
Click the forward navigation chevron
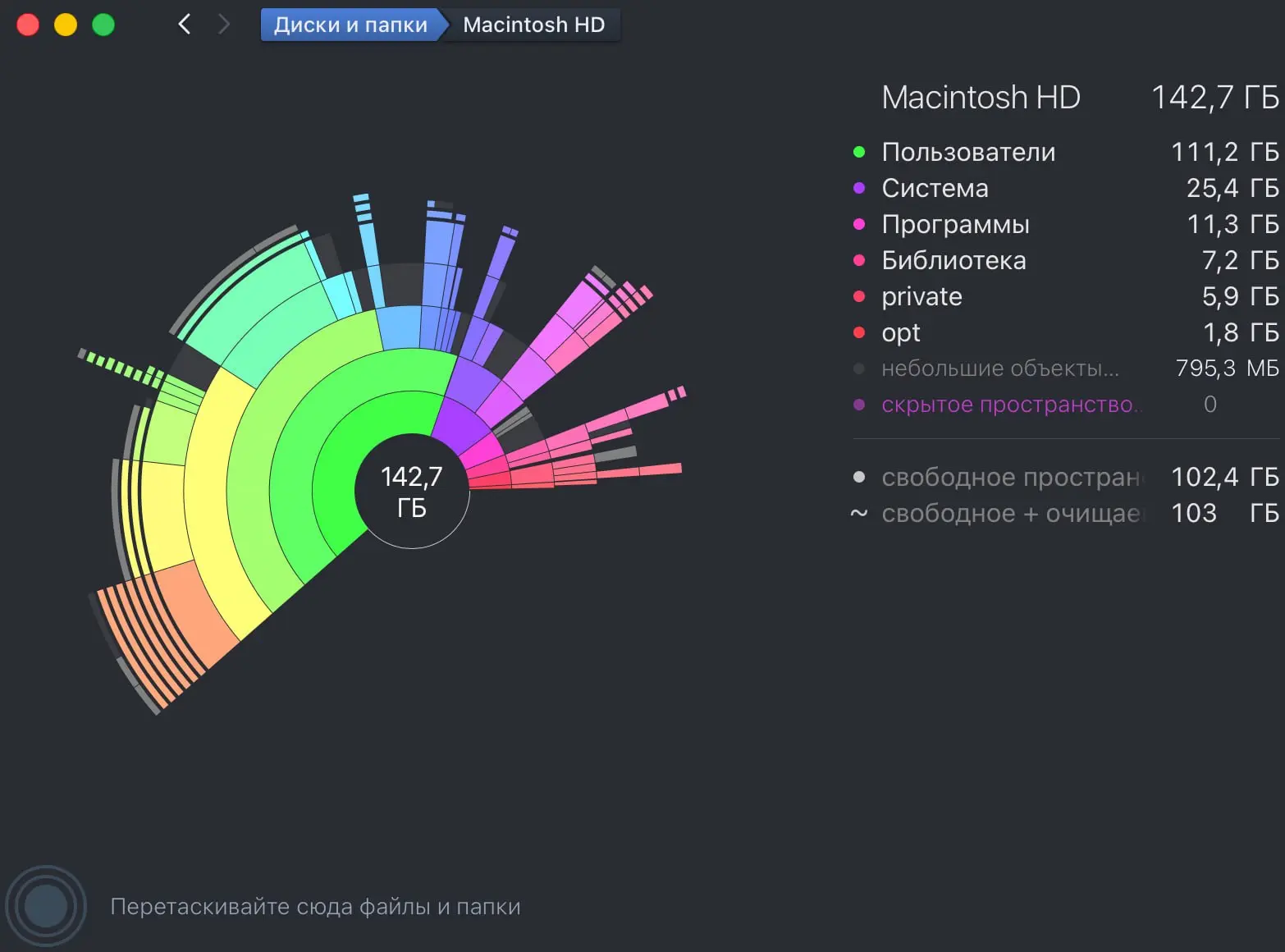click(x=223, y=25)
